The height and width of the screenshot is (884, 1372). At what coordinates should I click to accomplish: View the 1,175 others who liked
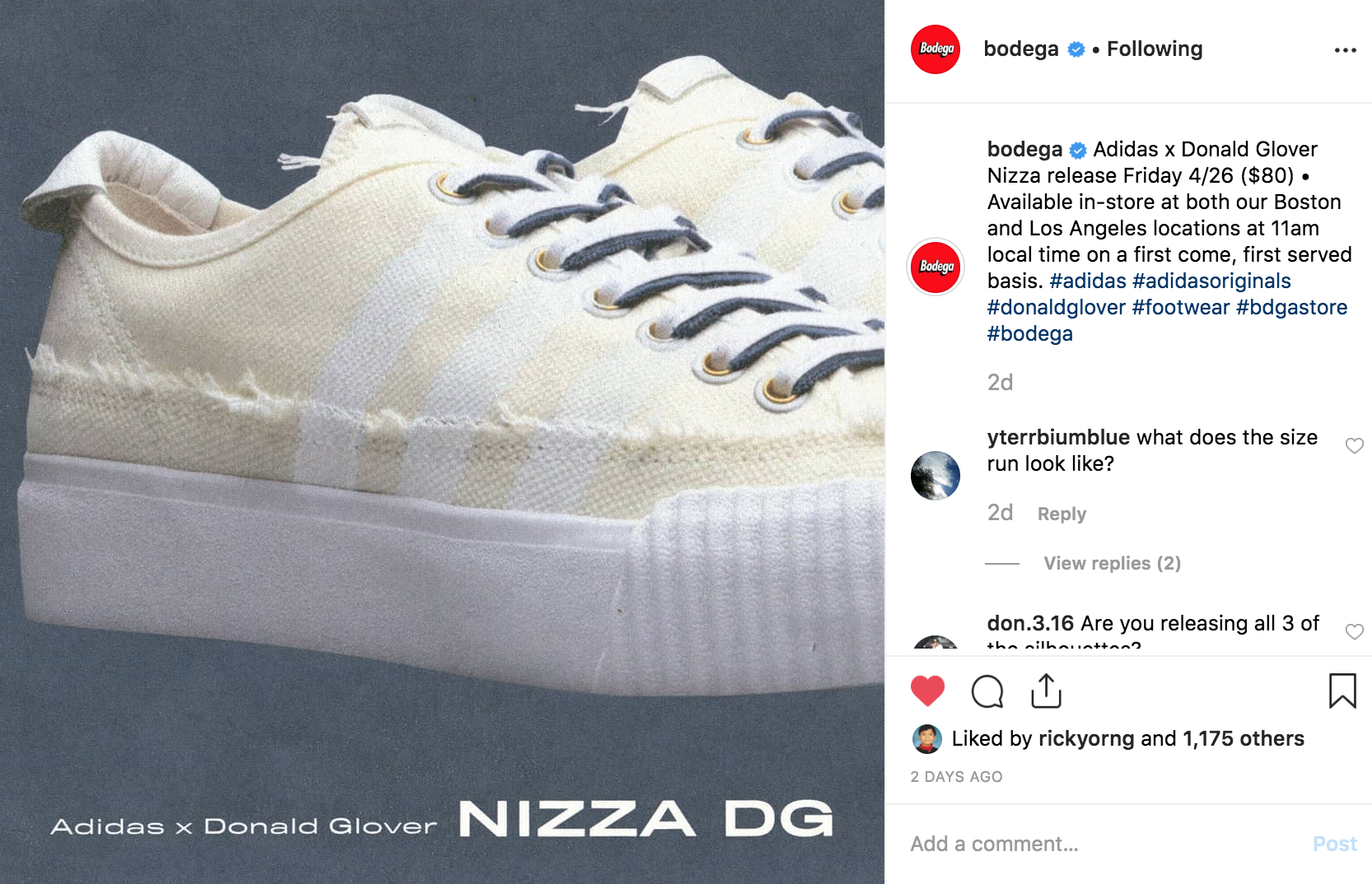[x=1244, y=738]
